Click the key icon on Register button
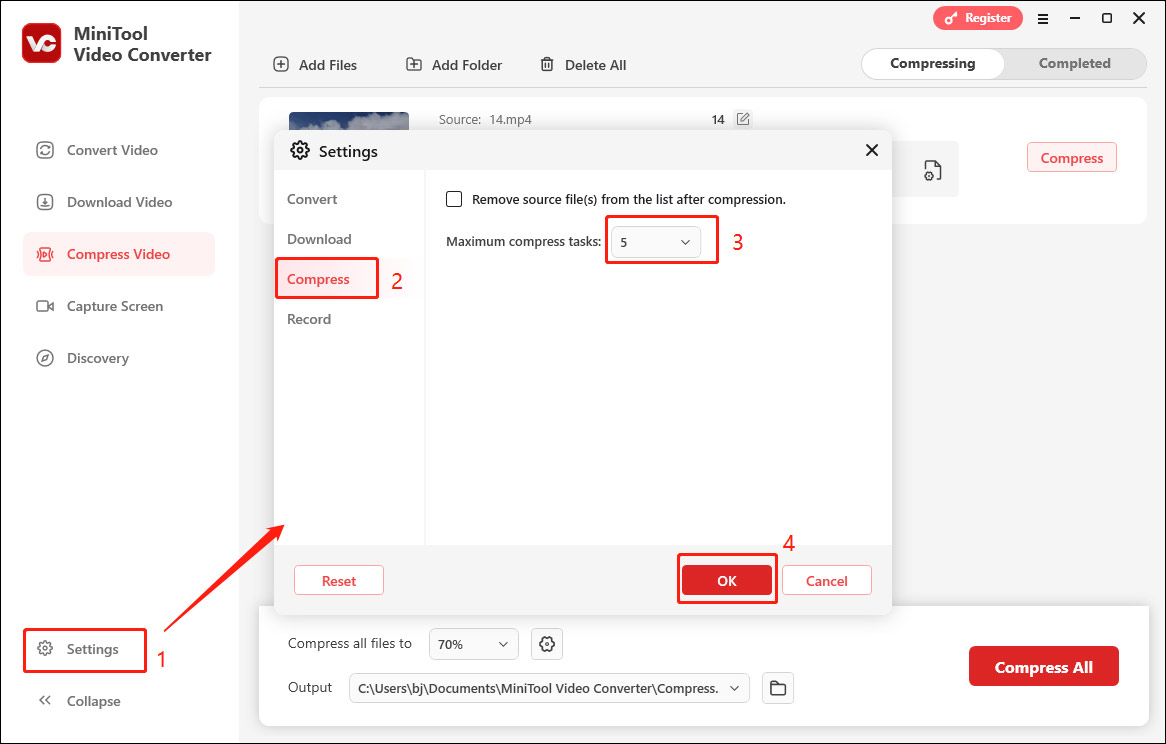The width and height of the screenshot is (1166, 744). [951, 19]
